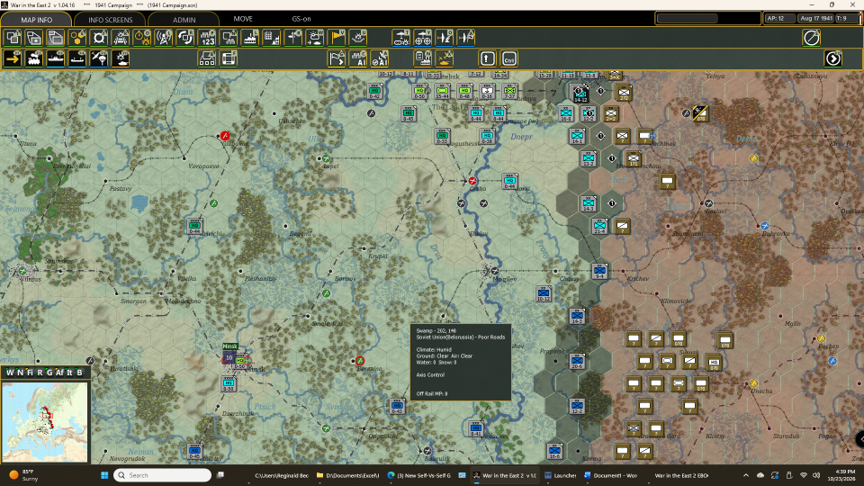Image resolution: width=864 pixels, height=486 pixels.
Task: Click the signpost directions icon
Action: 293,38
